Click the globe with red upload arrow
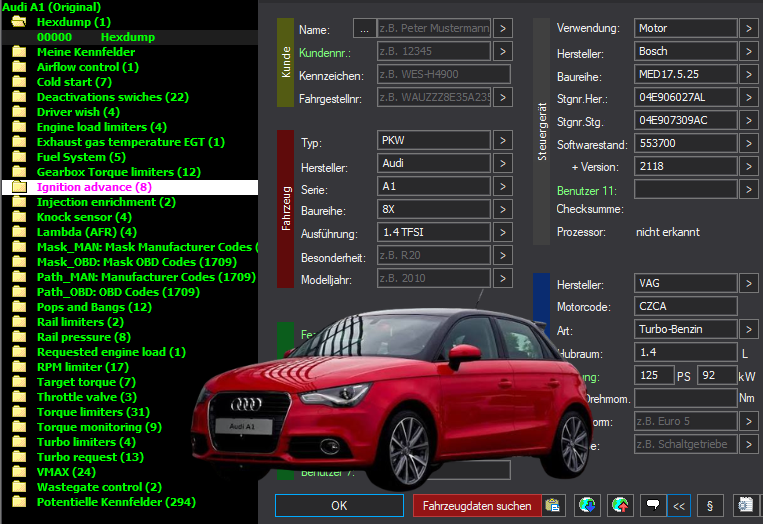The image size is (763, 524). click(620, 506)
